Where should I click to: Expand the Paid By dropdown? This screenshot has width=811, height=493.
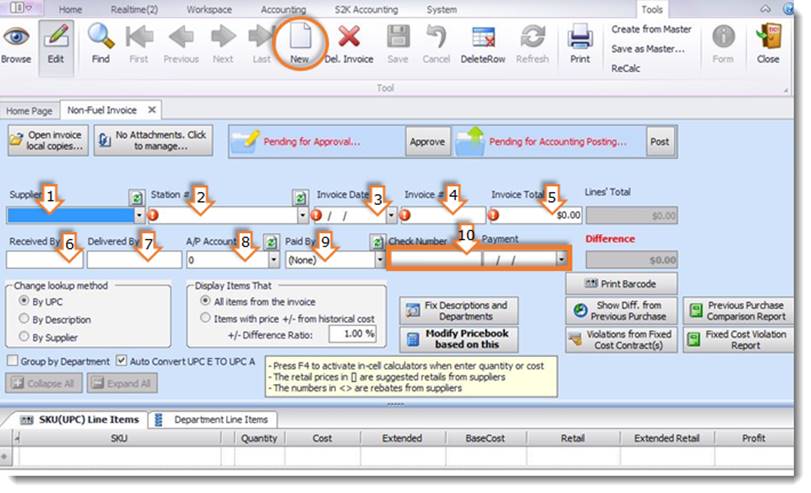click(379, 259)
